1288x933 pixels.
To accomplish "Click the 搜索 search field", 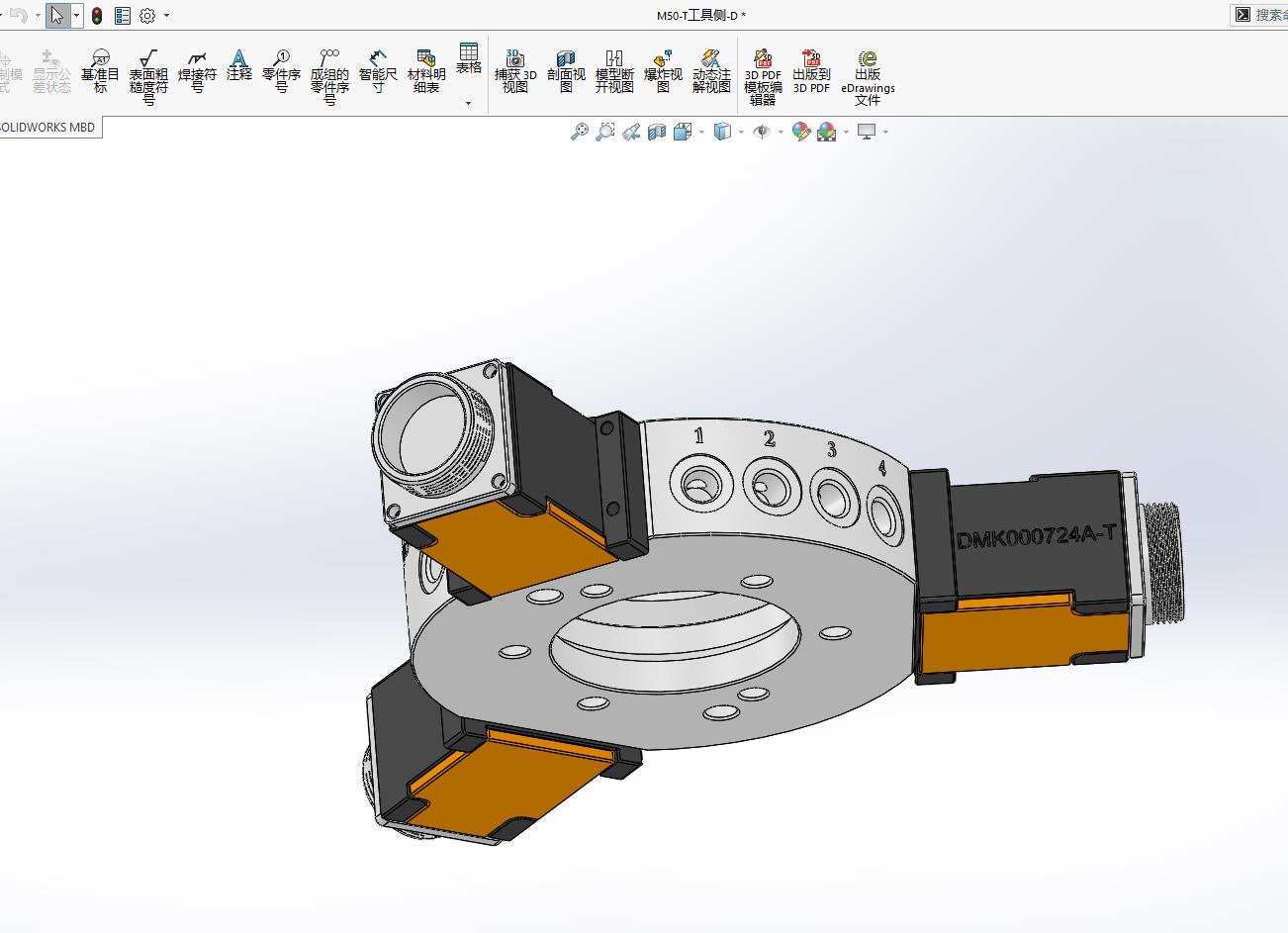I will click(x=1270, y=14).
